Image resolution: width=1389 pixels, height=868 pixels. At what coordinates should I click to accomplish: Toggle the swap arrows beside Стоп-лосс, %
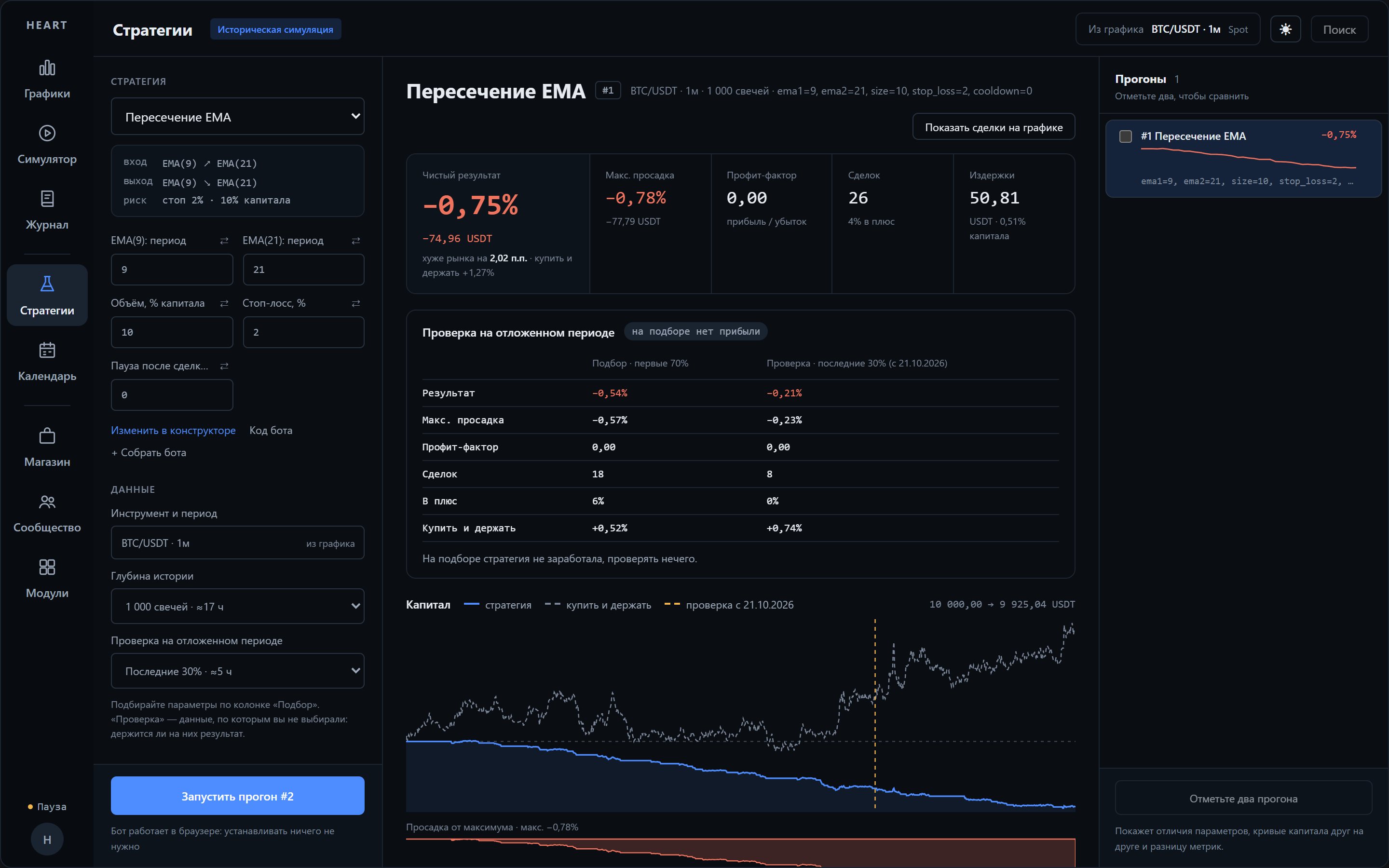point(356,303)
